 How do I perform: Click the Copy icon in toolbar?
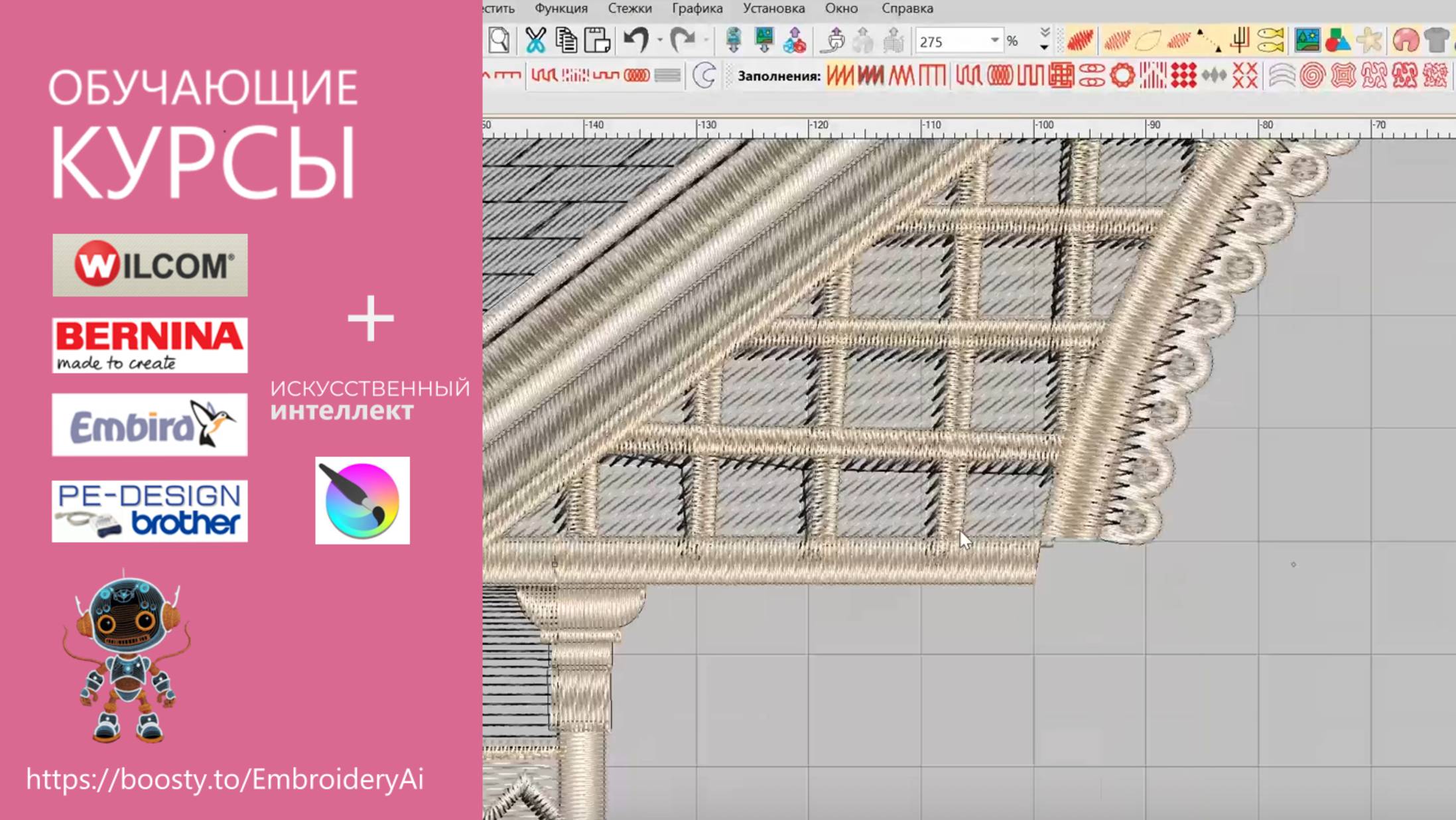click(x=566, y=40)
